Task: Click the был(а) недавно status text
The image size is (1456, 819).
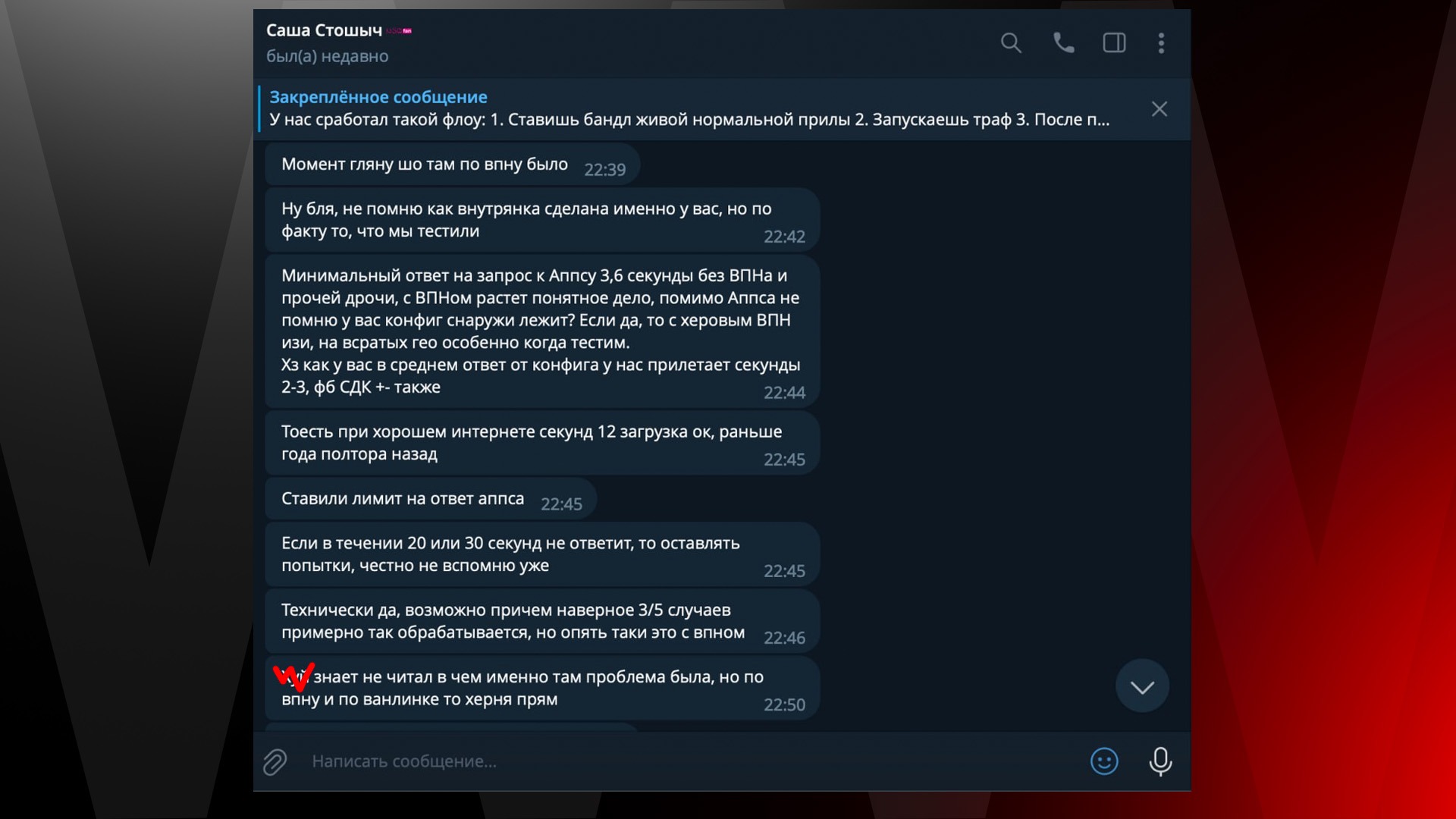Action: pos(327,56)
